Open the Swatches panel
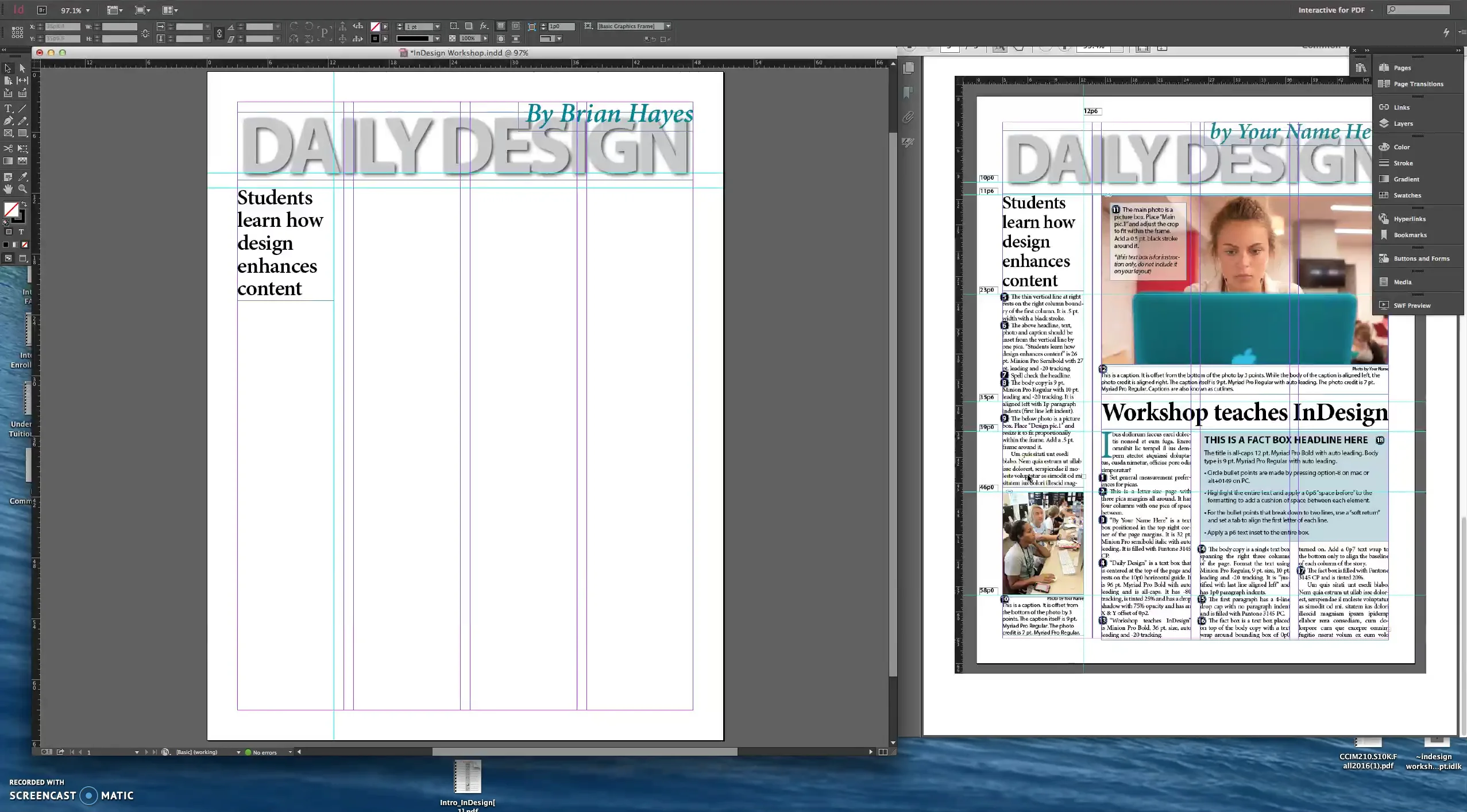This screenshot has width=1467, height=812. click(1406, 195)
